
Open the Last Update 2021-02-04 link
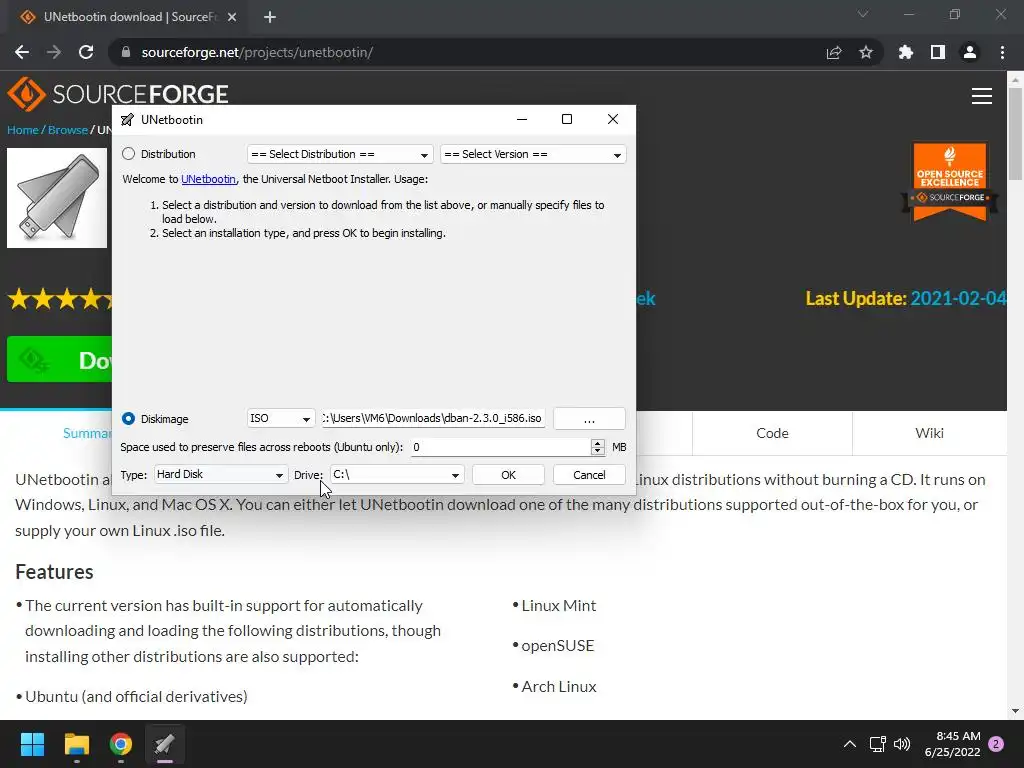(957, 298)
